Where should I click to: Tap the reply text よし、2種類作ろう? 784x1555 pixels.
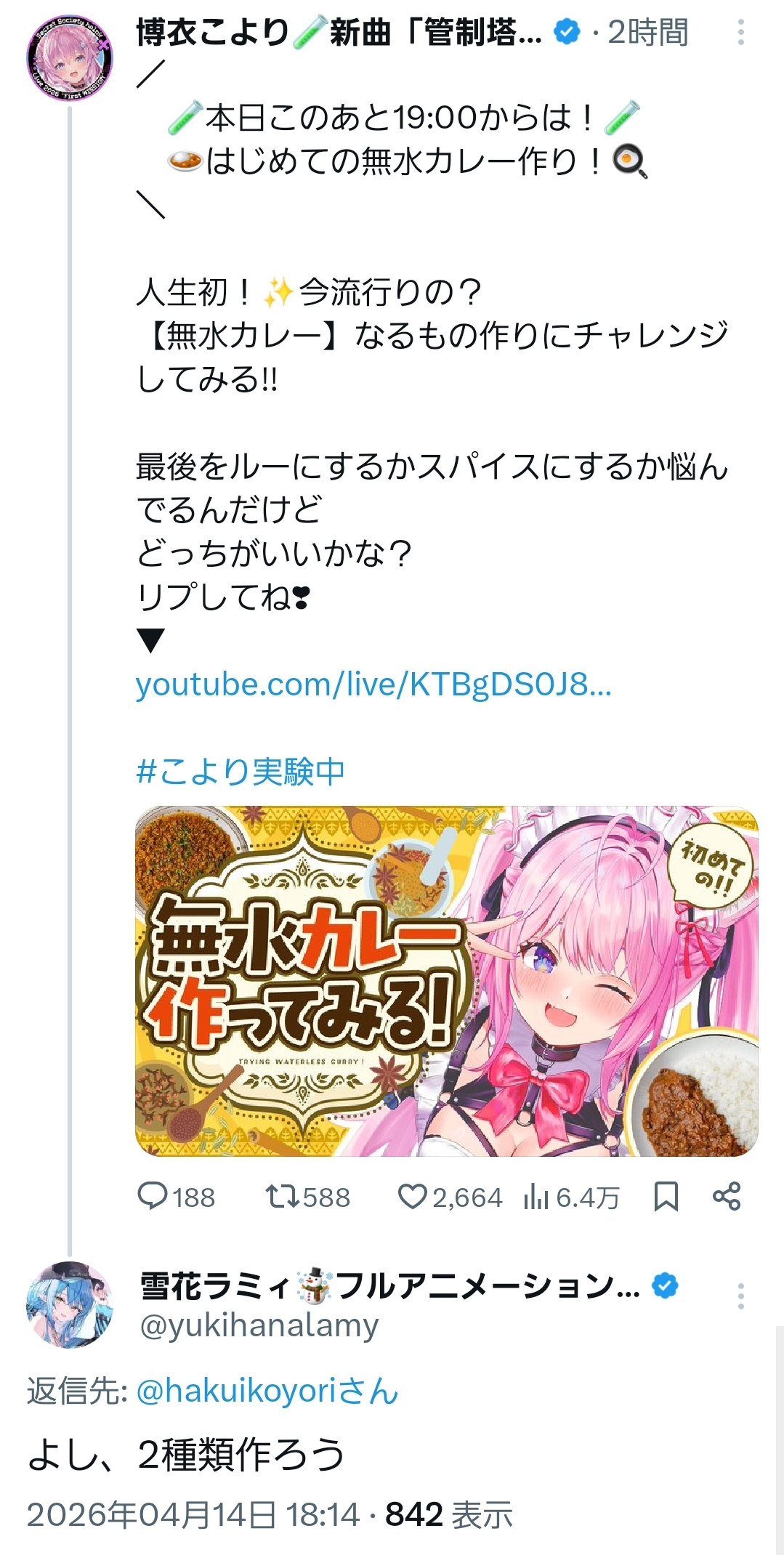186,1454
